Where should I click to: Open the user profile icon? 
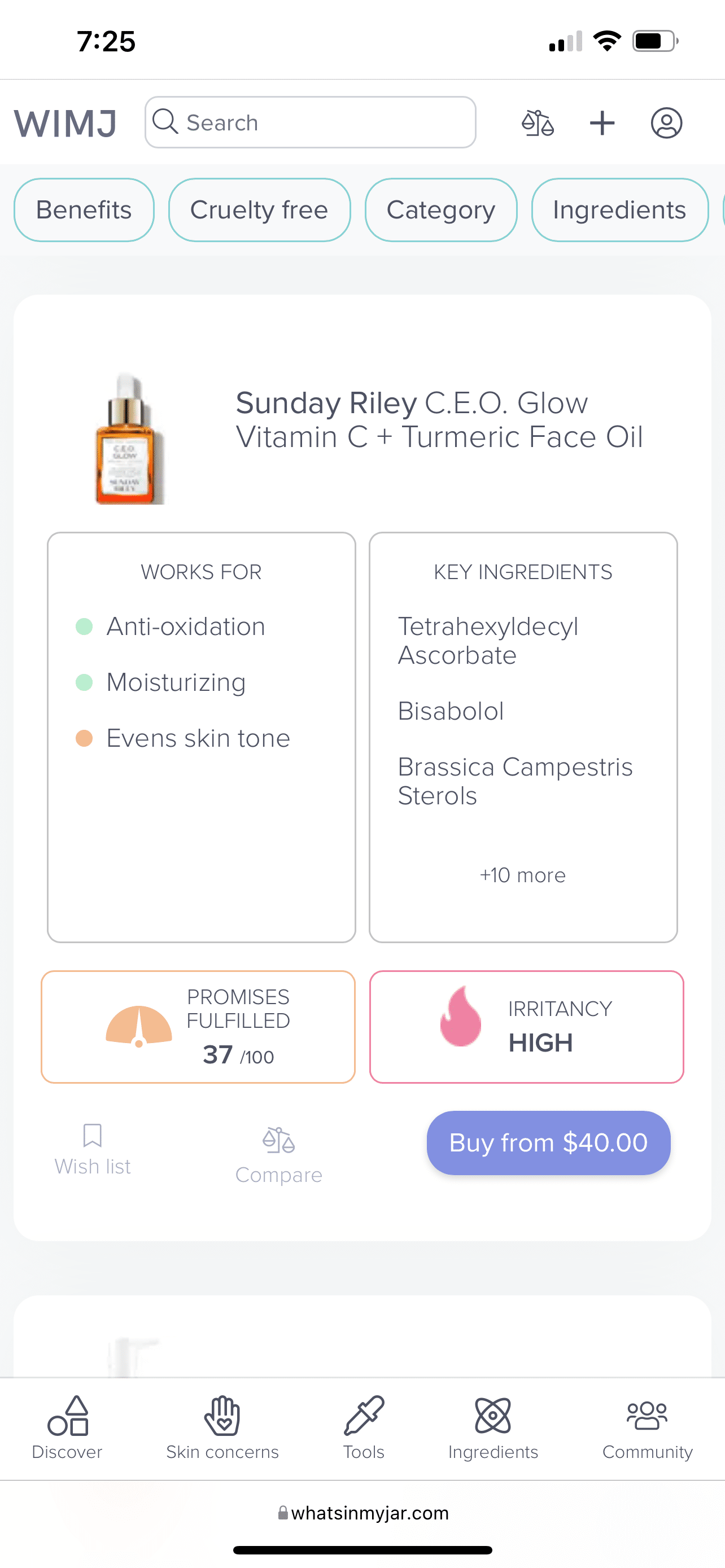pos(666,123)
